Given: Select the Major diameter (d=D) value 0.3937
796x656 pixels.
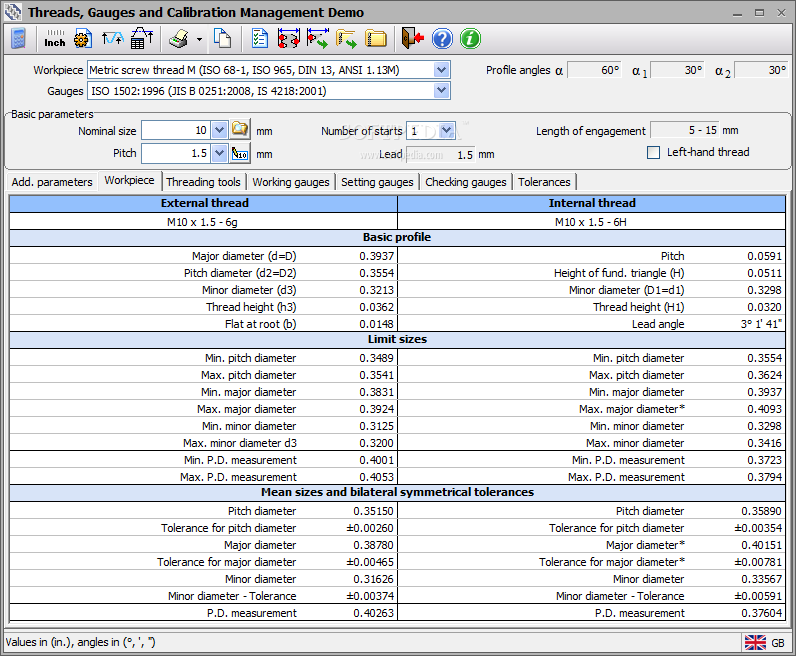Looking at the screenshot, I should (x=376, y=256).
